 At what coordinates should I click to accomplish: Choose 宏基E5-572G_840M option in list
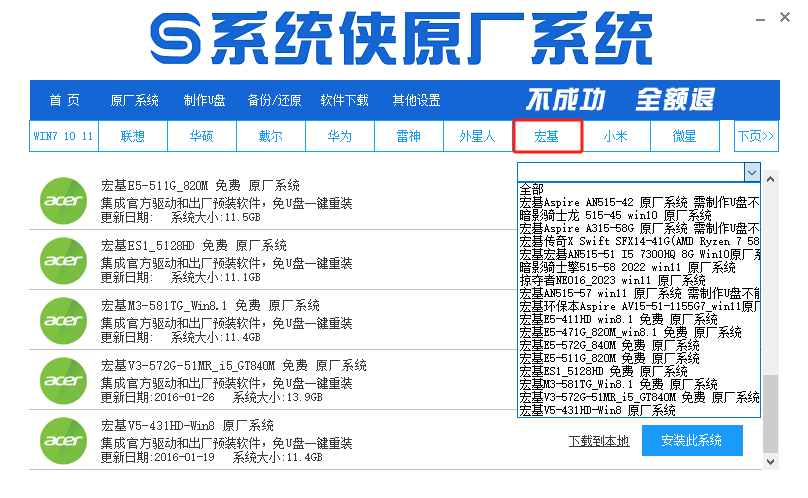coord(639,345)
